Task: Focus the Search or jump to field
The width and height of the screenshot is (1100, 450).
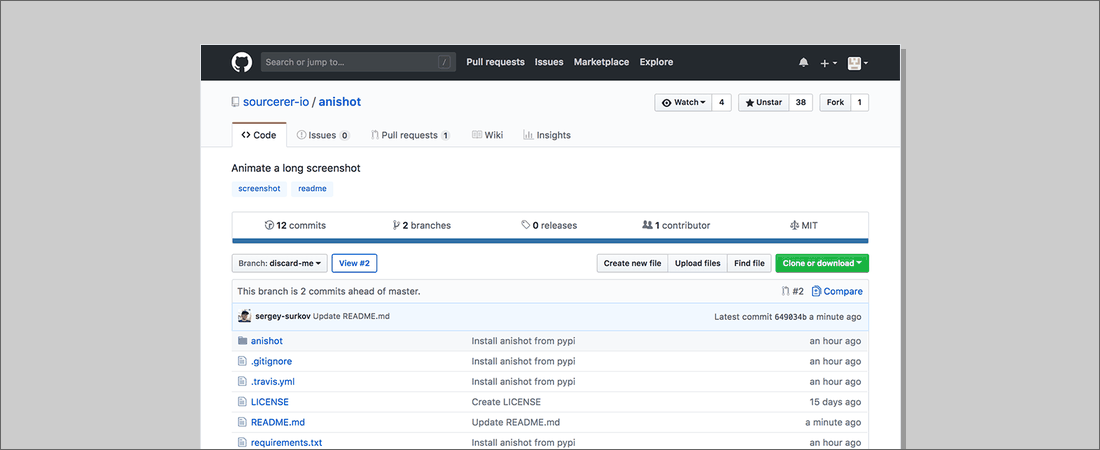Action: coord(350,62)
